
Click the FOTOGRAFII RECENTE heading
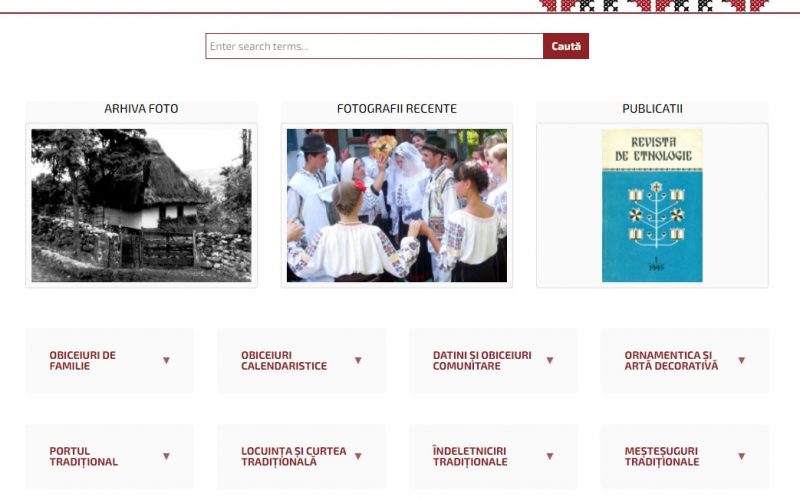397,109
